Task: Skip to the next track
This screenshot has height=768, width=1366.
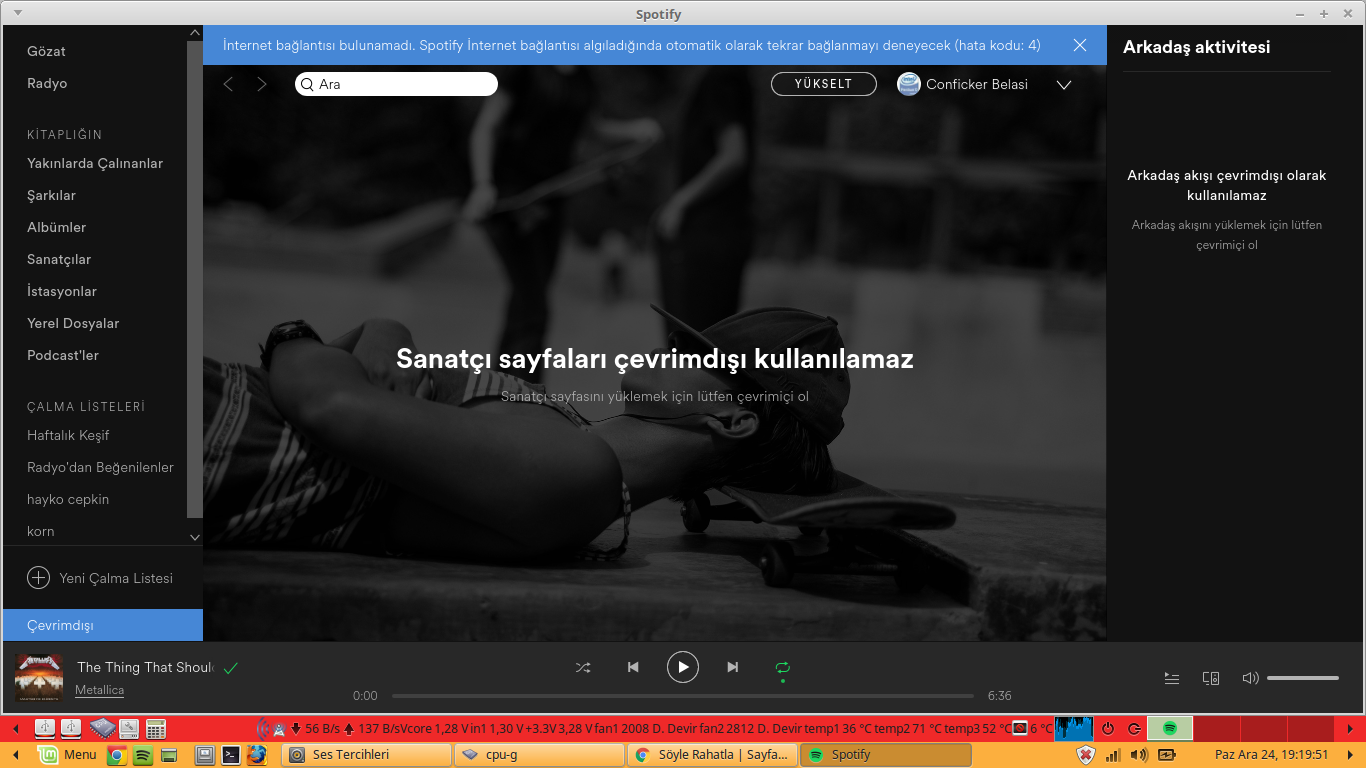Action: click(733, 667)
